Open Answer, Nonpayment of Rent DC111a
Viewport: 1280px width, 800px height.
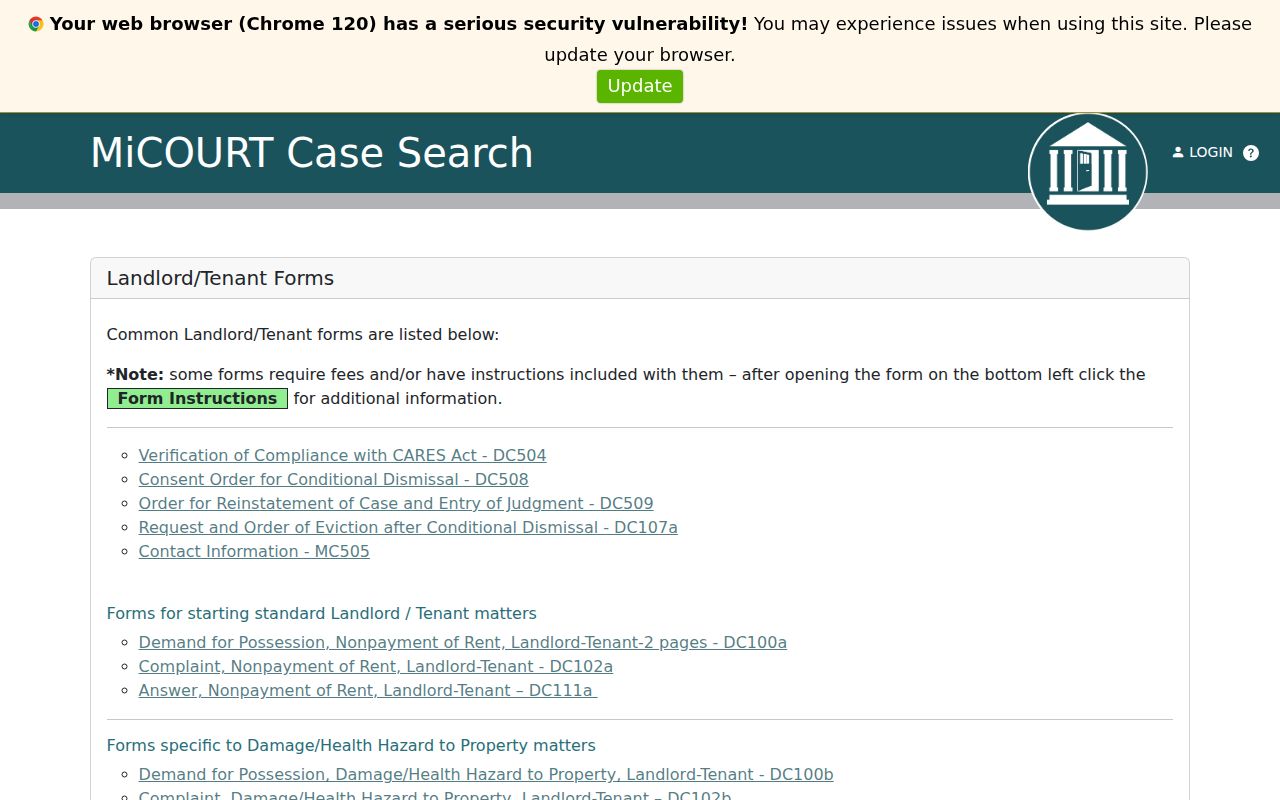click(368, 690)
